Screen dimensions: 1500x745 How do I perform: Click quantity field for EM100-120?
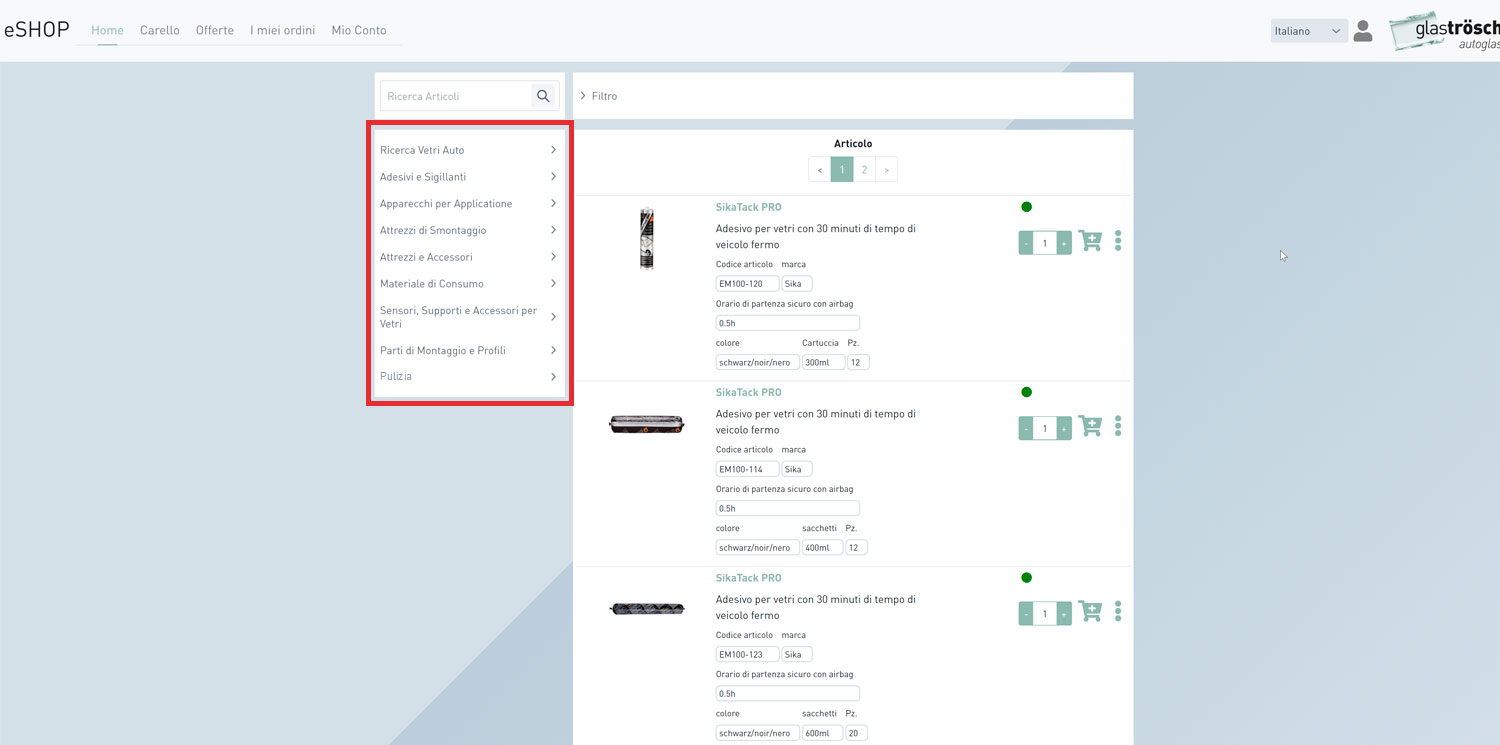point(1045,243)
